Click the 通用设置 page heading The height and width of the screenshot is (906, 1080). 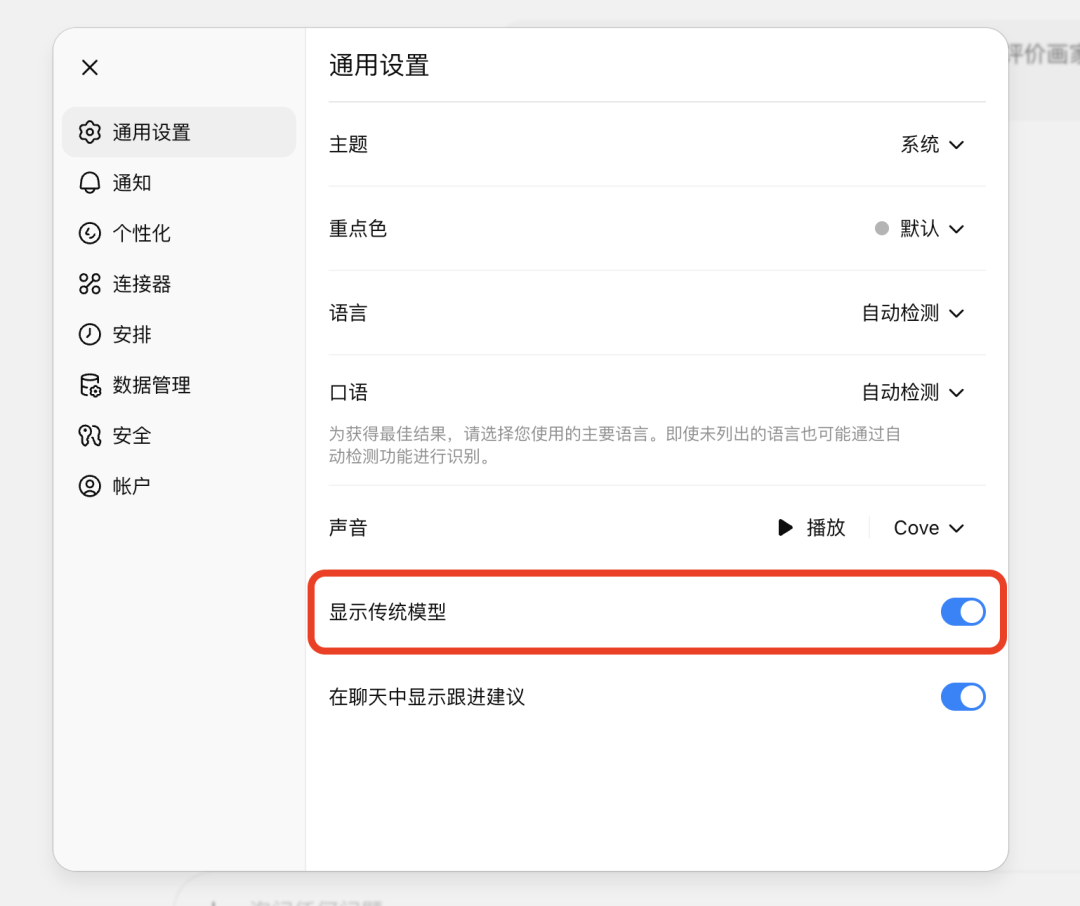[380, 66]
